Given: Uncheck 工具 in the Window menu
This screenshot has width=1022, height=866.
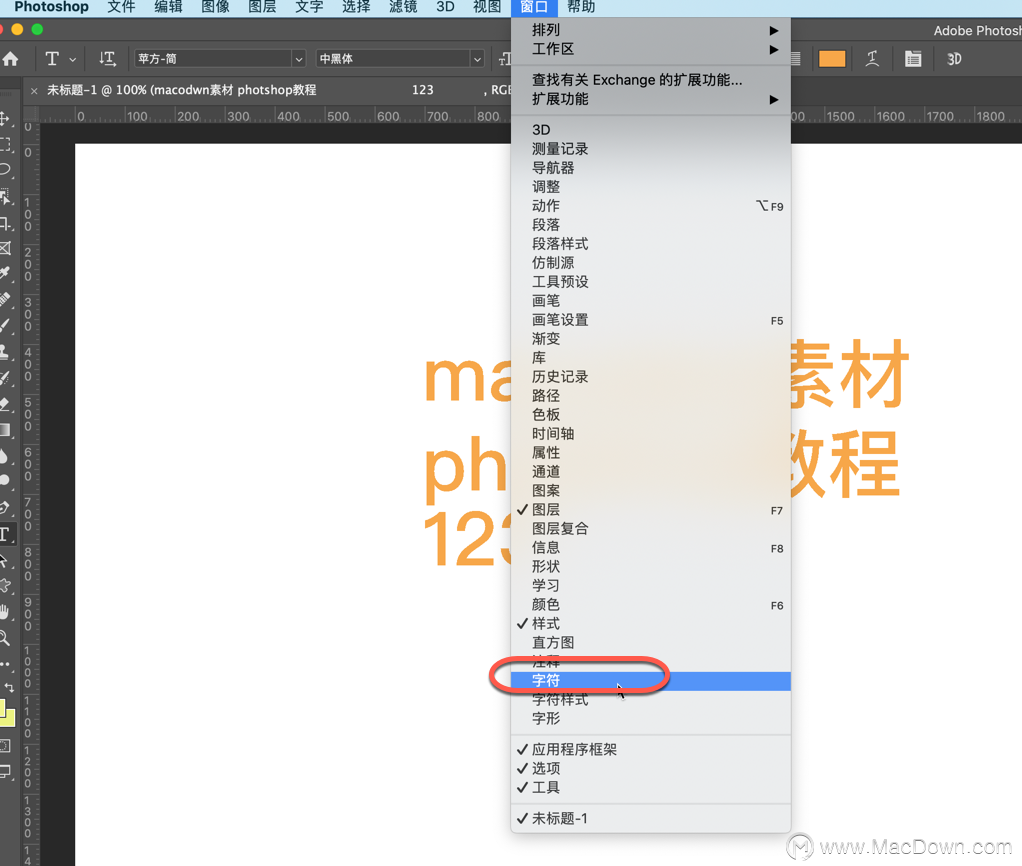Looking at the screenshot, I should (x=650, y=787).
